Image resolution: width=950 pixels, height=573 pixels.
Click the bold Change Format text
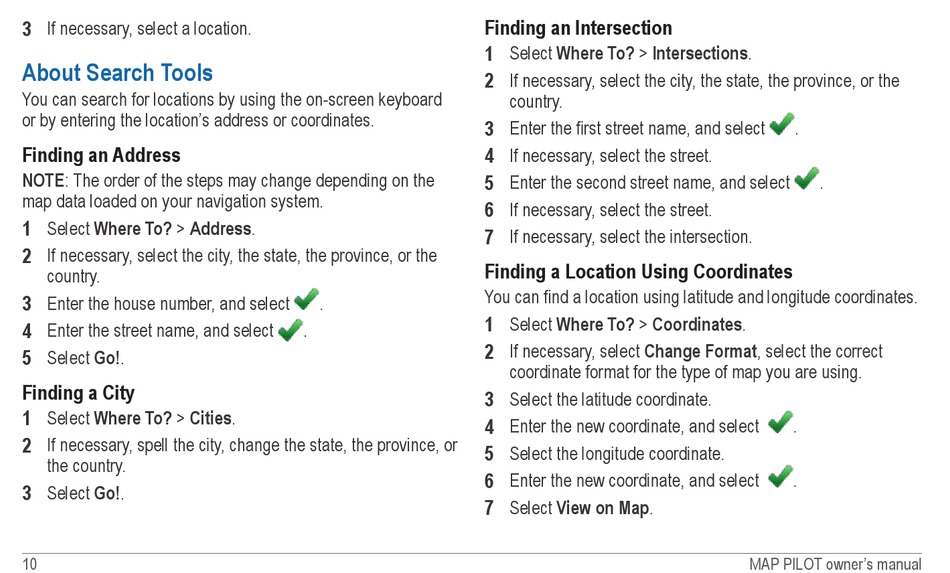coord(700,352)
